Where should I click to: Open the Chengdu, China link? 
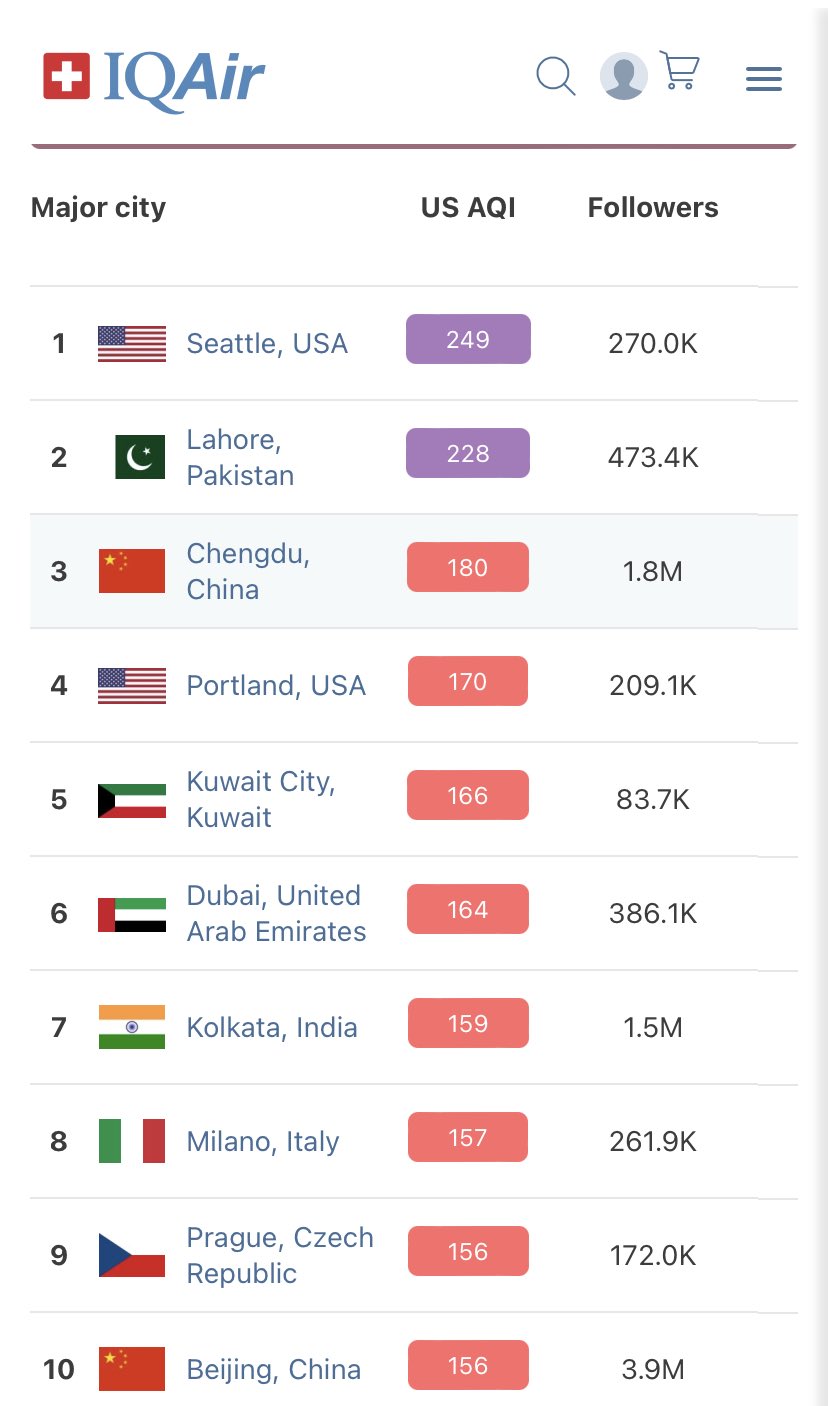point(248,571)
